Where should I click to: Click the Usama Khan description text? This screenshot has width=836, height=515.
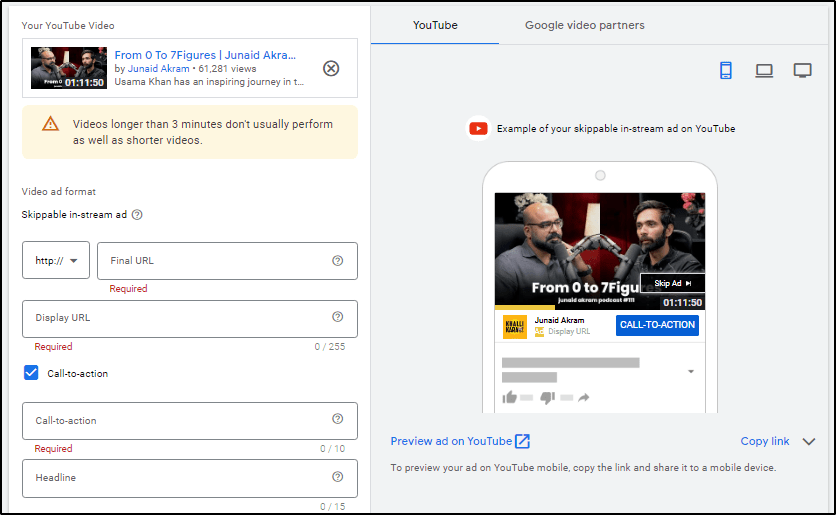point(209,82)
